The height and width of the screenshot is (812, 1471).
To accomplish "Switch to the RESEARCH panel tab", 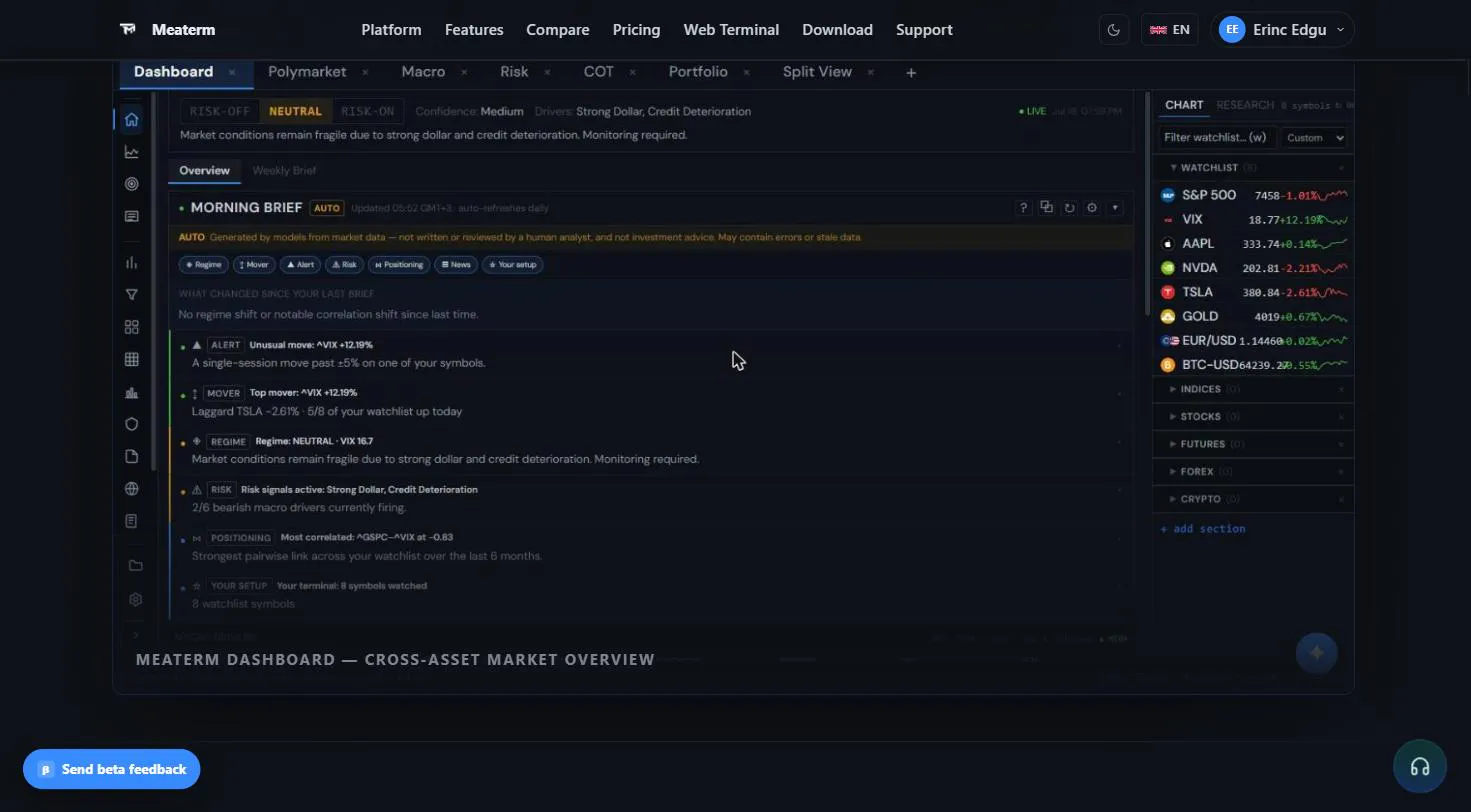I will [x=1245, y=105].
